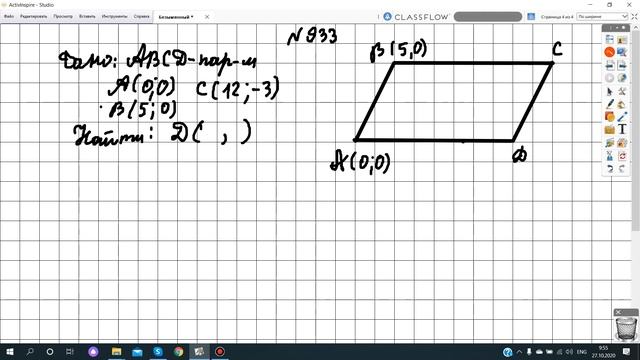
Task: Open Cortana circle on the taskbar
Action: coord(50,352)
